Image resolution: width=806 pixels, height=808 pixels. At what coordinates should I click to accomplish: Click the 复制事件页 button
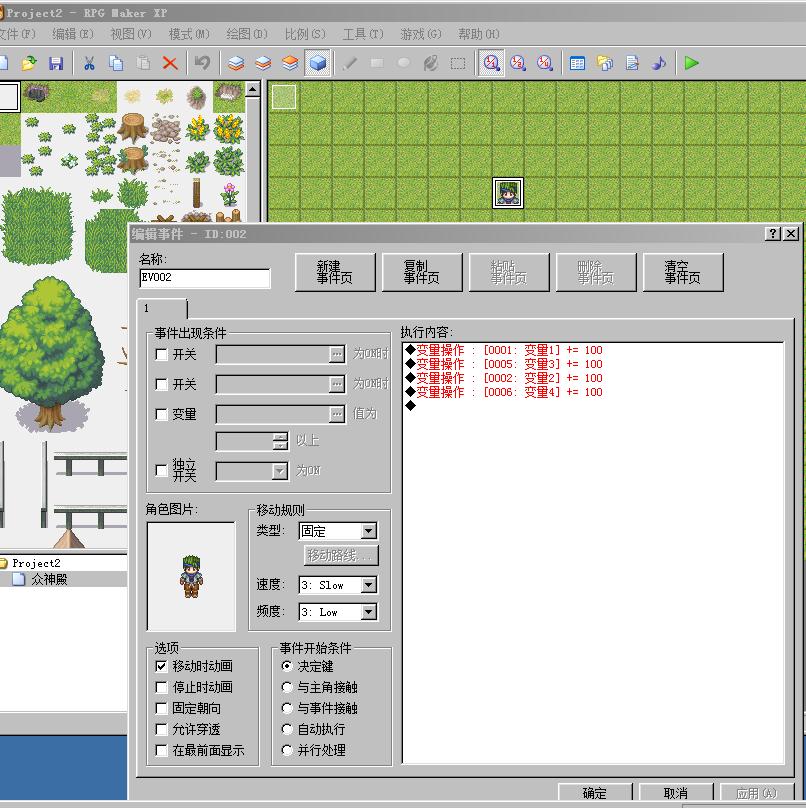coord(422,273)
